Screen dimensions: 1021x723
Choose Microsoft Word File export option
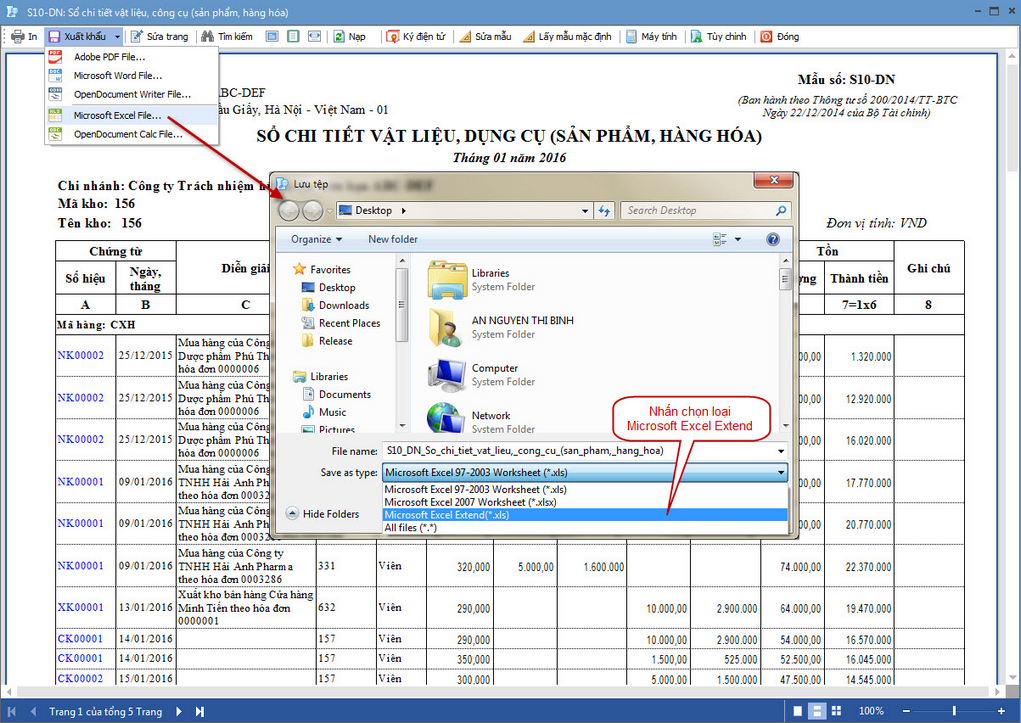(132, 76)
